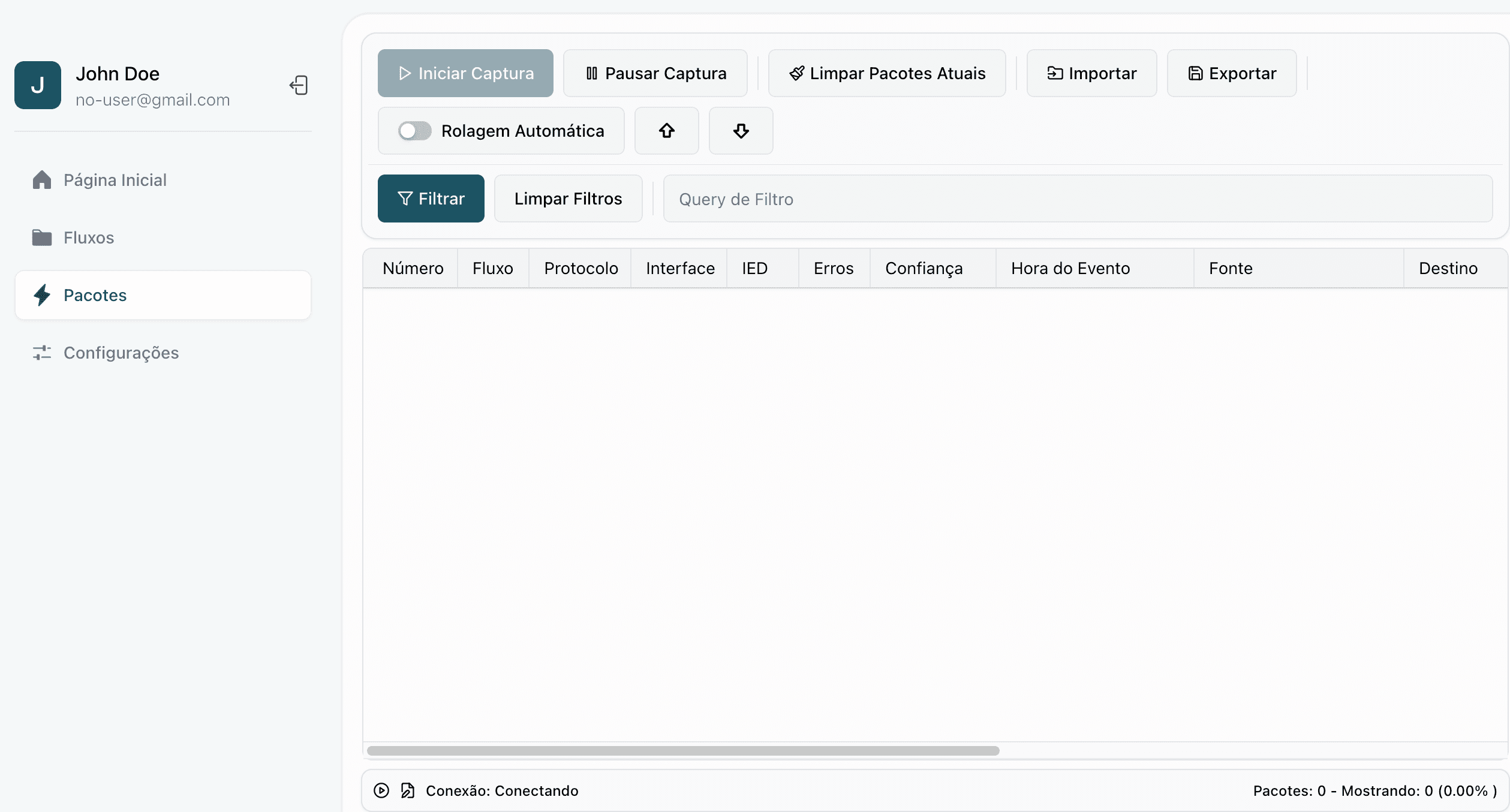1510x812 pixels.
Task: Pause the capture with Pausar Captura
Action: (655, 73)
